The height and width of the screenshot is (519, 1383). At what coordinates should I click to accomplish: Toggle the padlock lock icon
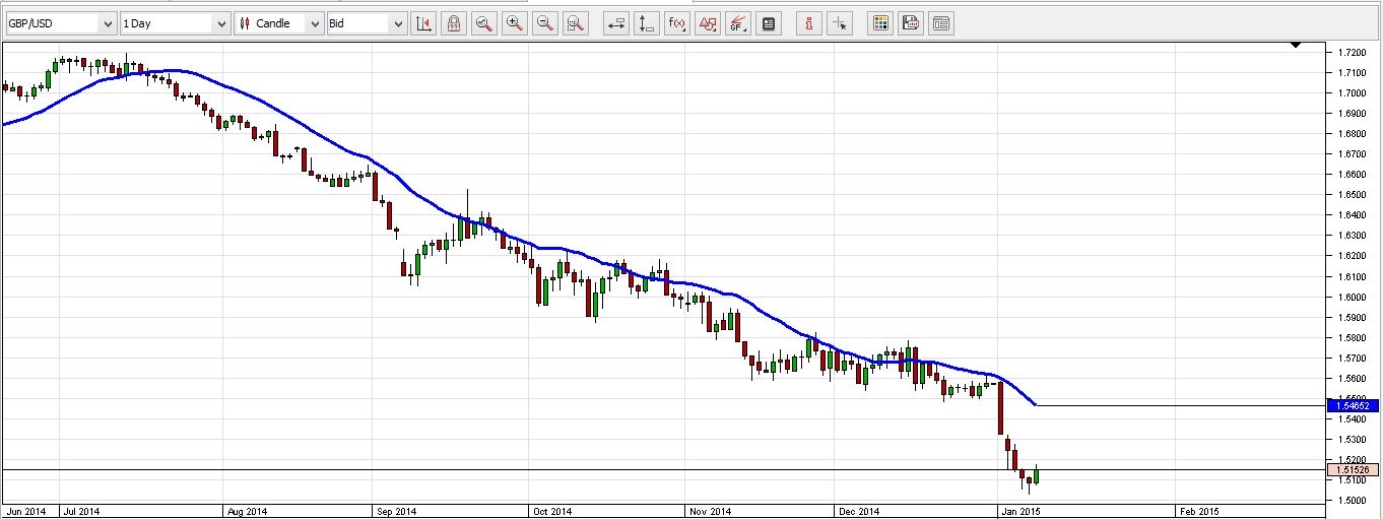[x=454, y=23]
